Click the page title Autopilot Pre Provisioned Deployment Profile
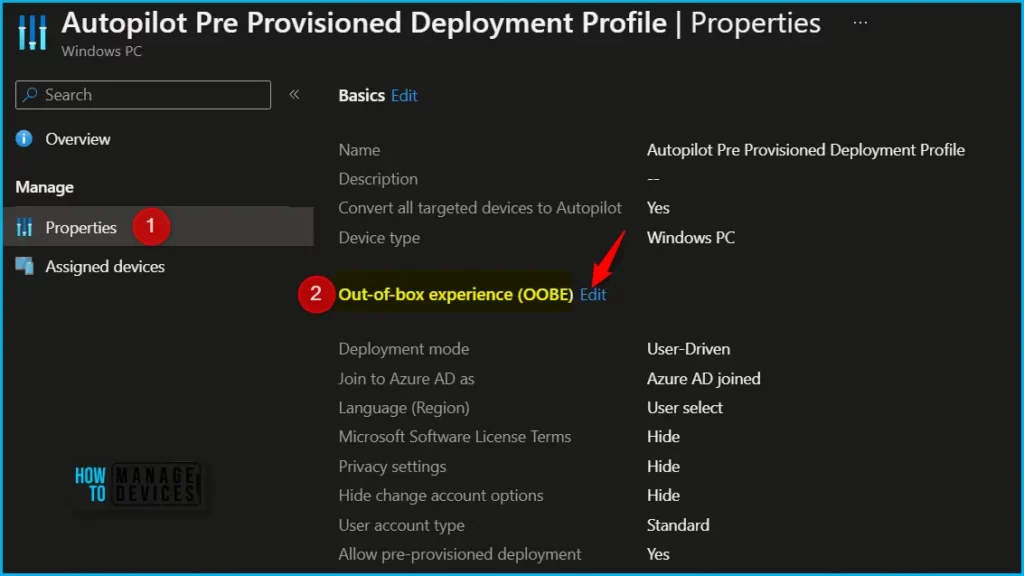The image size is (1024, 576). pos(364,23)
